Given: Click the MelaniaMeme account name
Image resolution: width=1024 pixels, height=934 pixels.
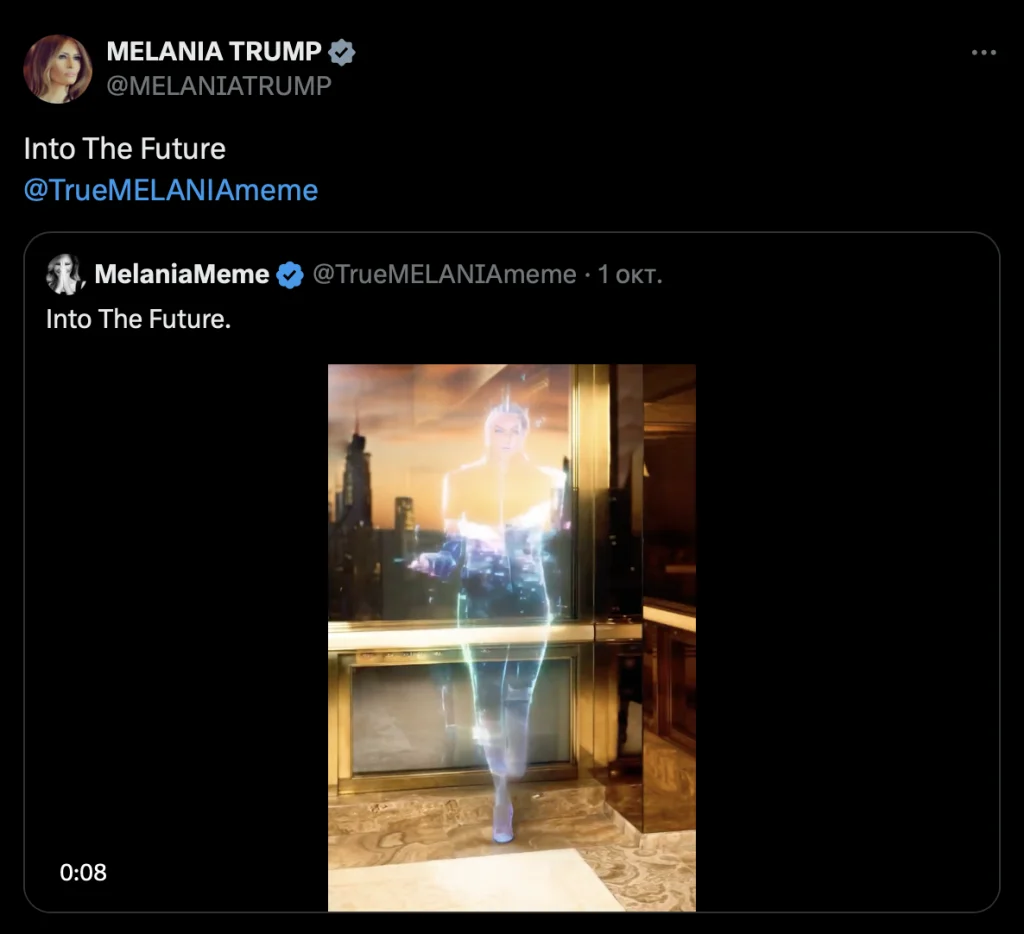Looking at the screenshot, I should [182, 275].
